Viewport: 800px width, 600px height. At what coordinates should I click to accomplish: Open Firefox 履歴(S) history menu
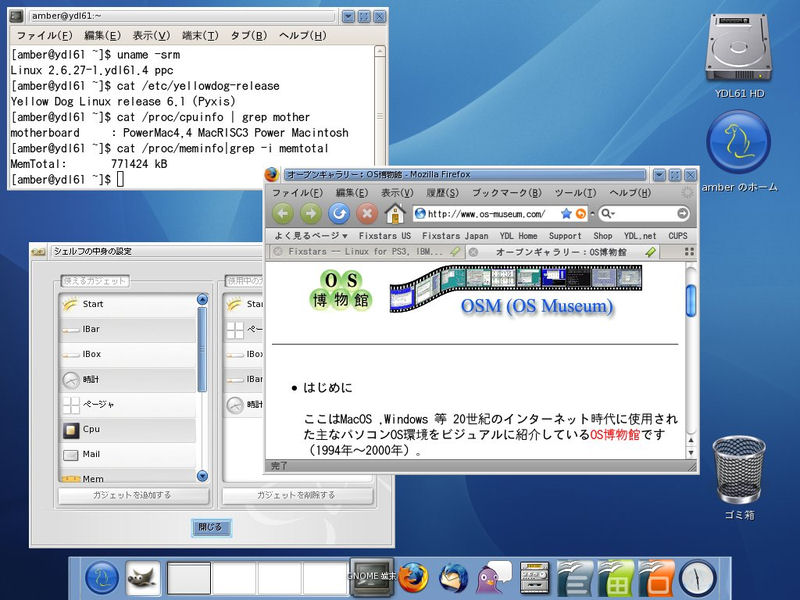point(442,193)
